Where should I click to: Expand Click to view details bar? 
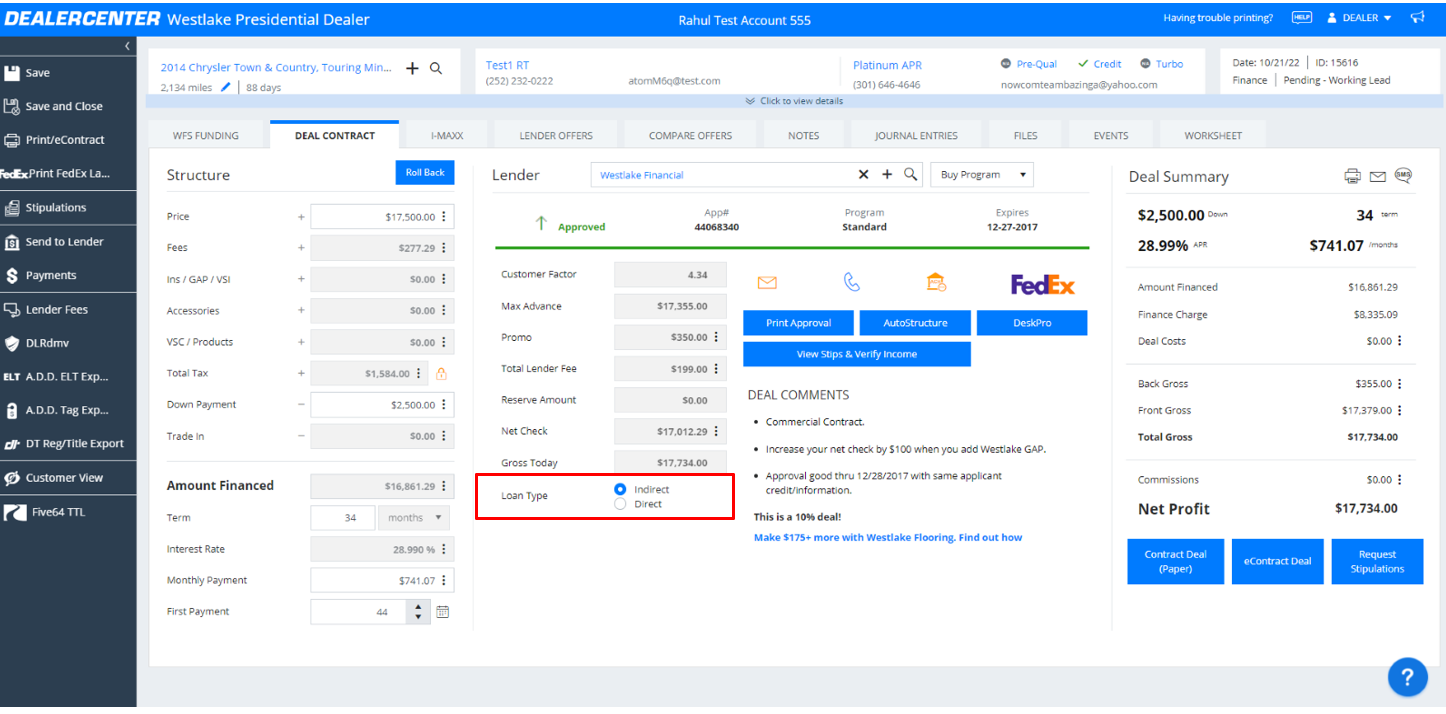click(x=794, y=101)
